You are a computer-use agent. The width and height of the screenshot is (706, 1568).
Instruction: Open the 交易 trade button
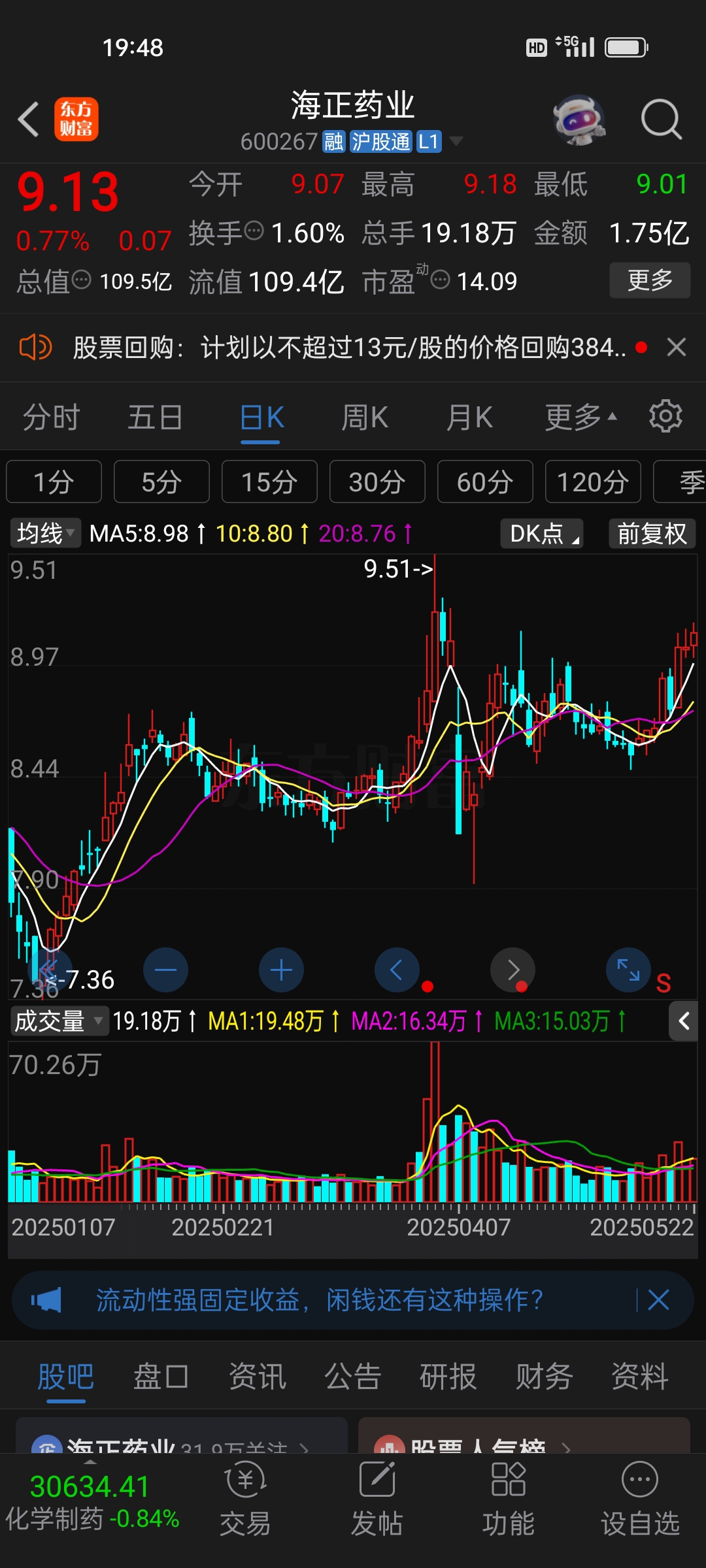tap(245, 1499)
